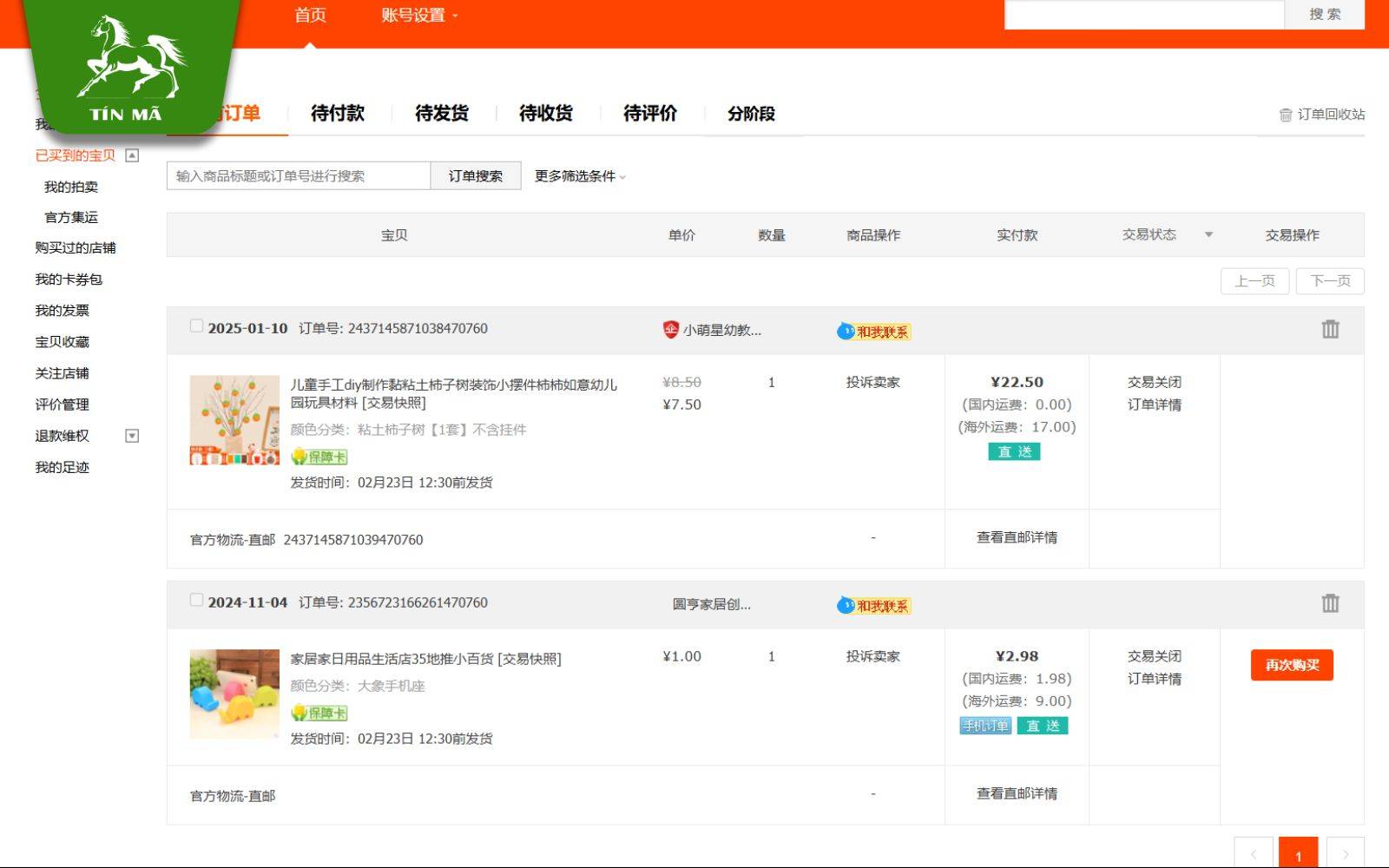Click the 直送 tag in the ¥2.98 order
The height and width of the screenshot is (868, 1389).
pyautogui.click(x=1043, y=726)
